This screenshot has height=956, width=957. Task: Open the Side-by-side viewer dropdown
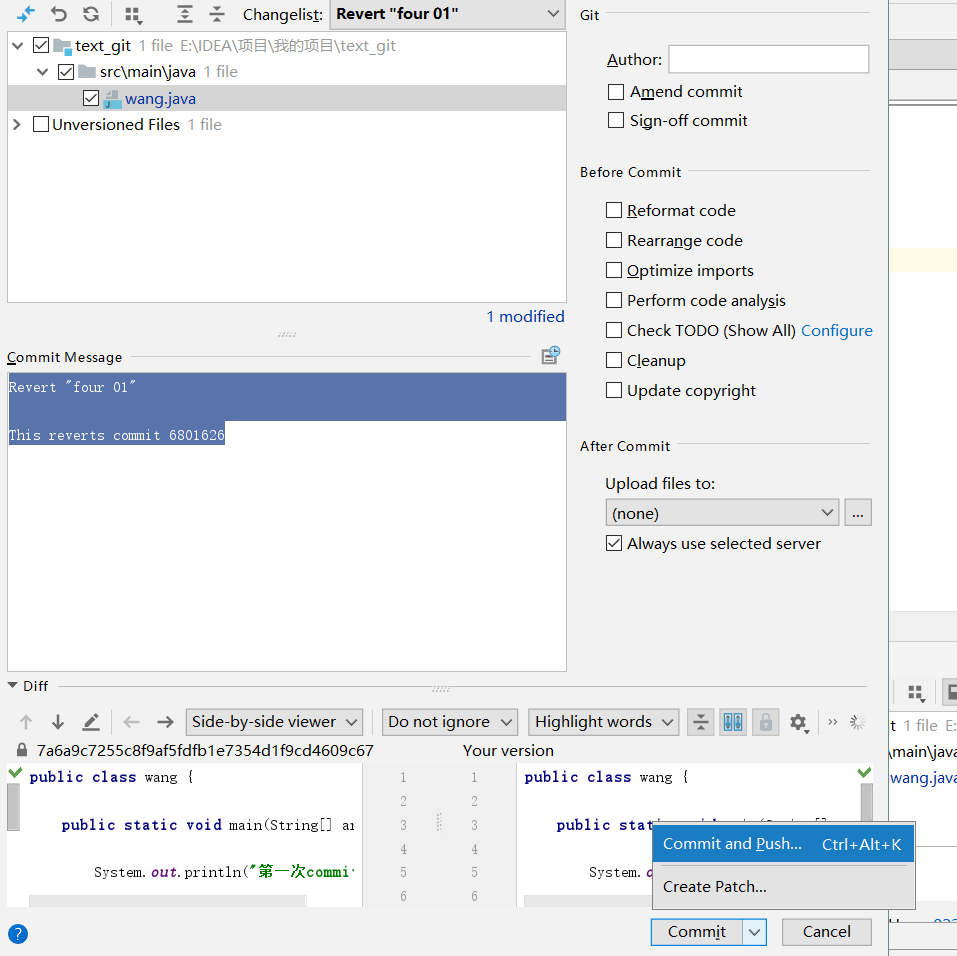(274, 722)
